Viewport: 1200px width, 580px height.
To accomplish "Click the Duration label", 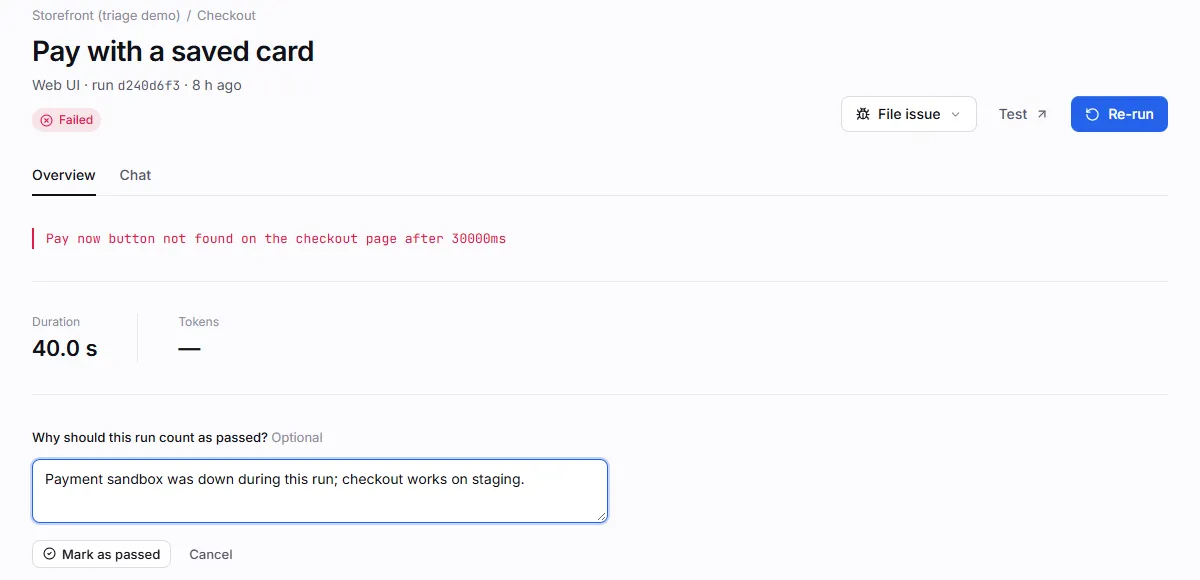I will (56, 322).
